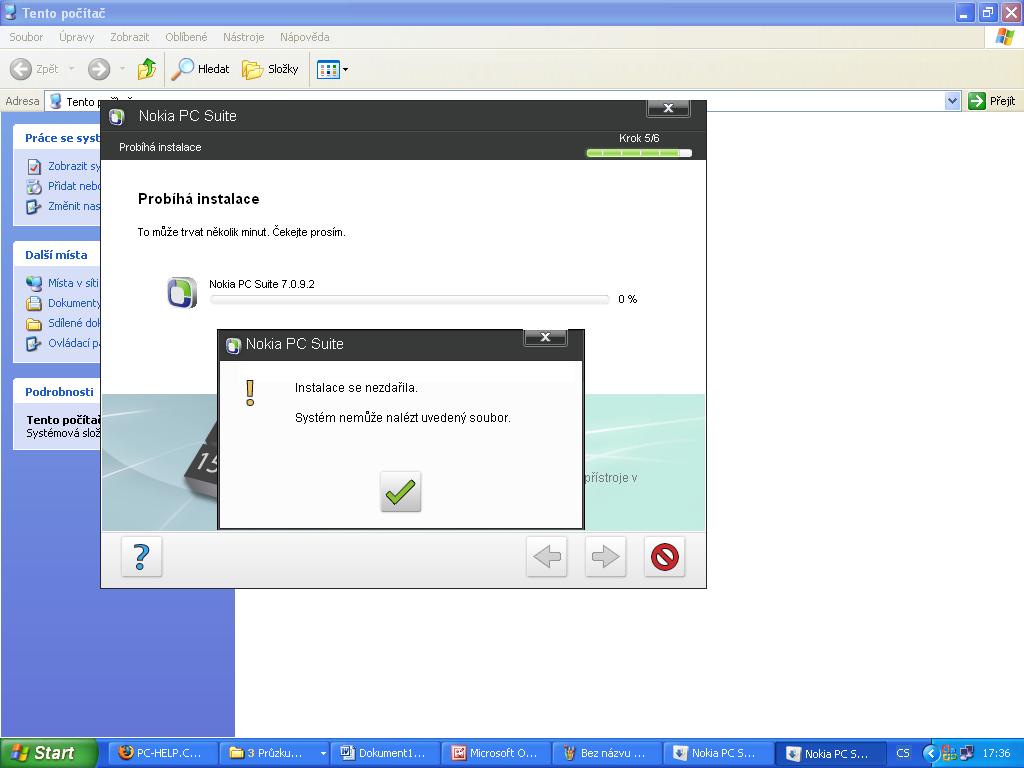Go up one folder level
1024x768 pixels.
pos(147,69)
